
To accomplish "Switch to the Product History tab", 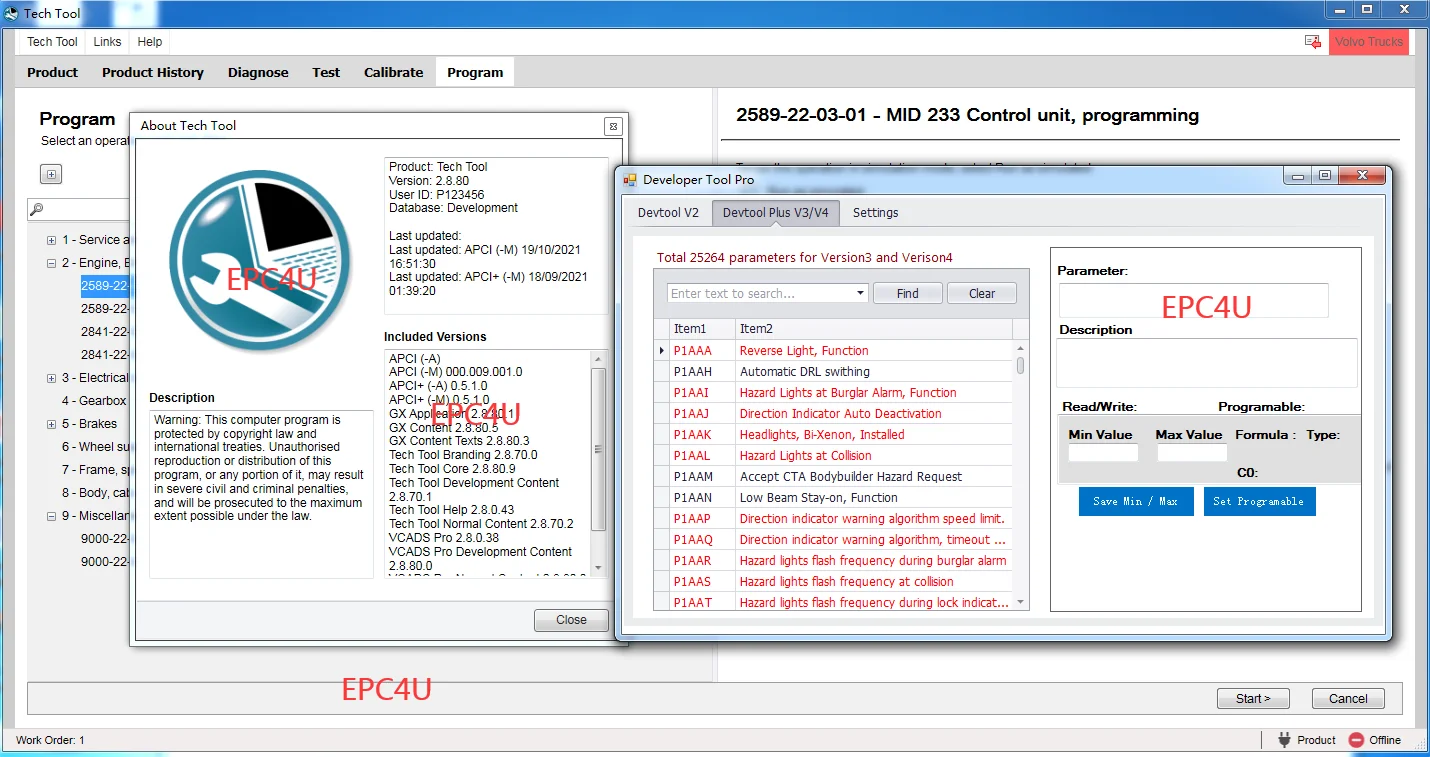I will pos(153,72).
